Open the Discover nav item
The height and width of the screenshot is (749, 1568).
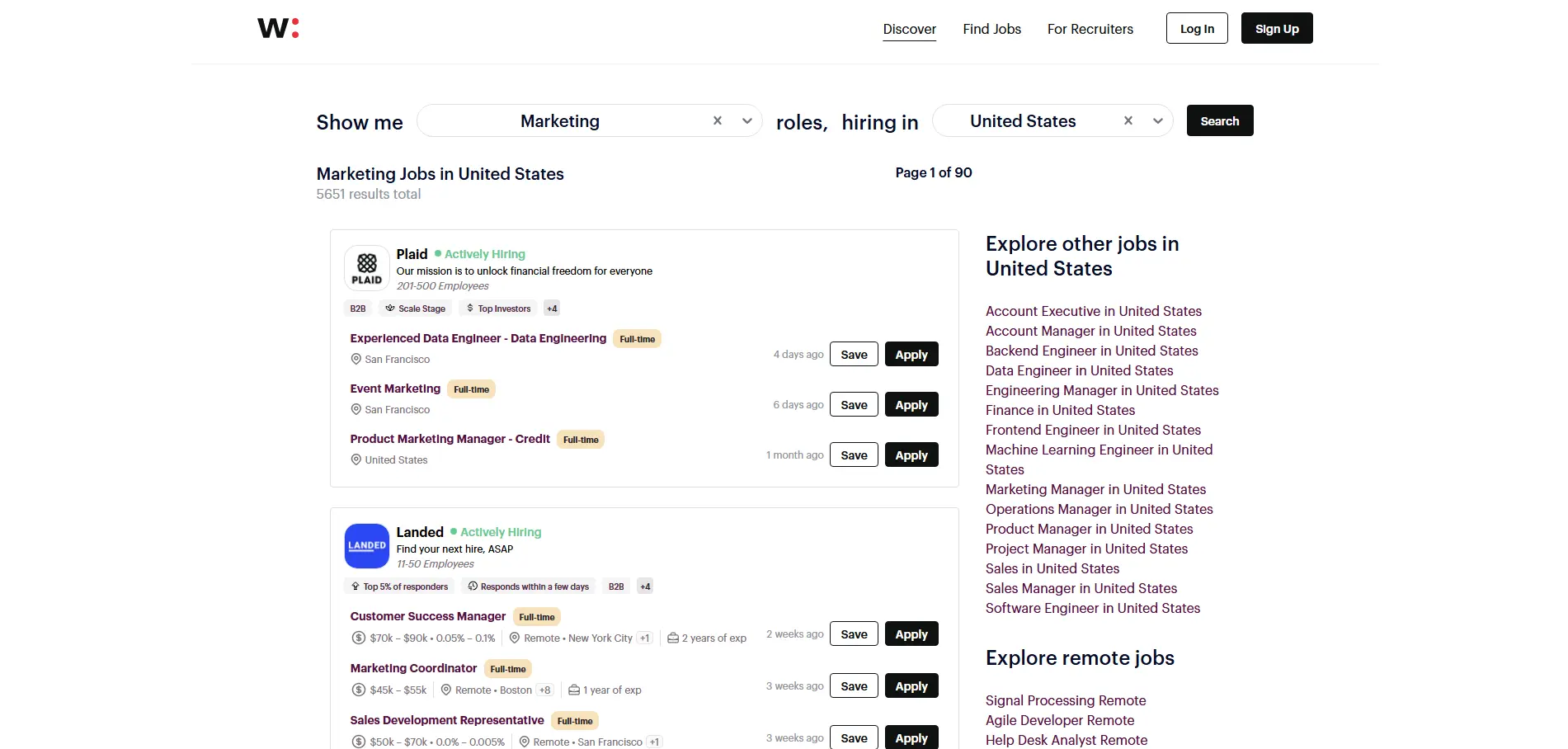(910, 29)
